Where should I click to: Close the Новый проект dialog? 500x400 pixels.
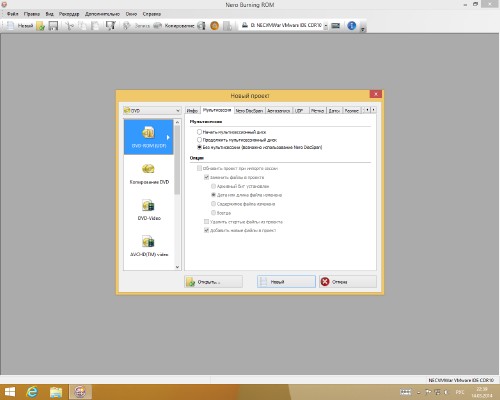click(376, 94)
